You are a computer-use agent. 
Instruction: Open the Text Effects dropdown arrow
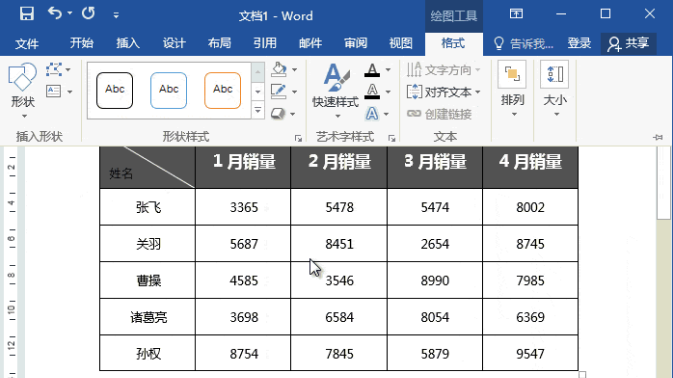[386, 114]
